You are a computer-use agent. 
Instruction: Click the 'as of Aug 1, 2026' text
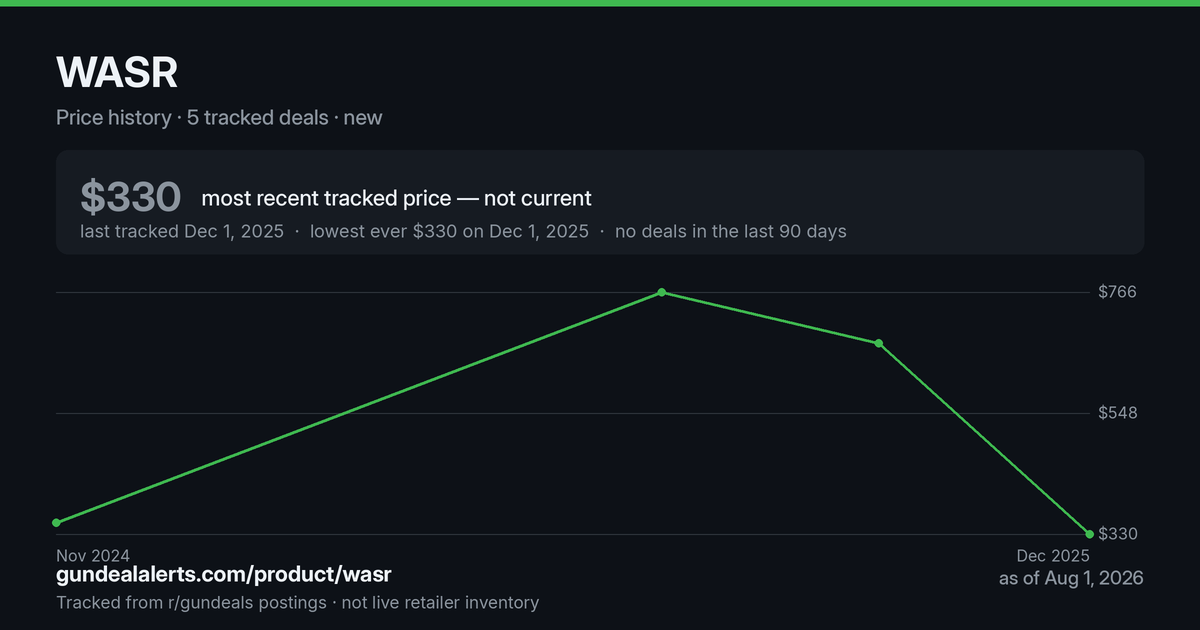coord(1071,579)
